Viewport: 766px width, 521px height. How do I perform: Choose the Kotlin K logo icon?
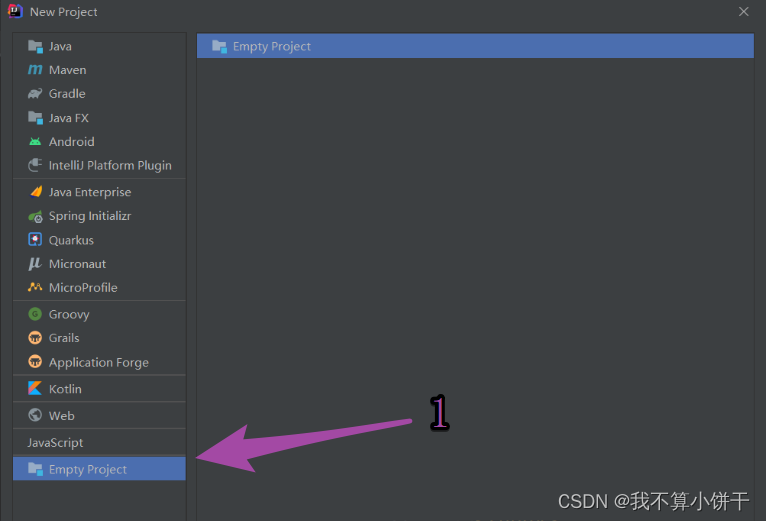[35, 389]
